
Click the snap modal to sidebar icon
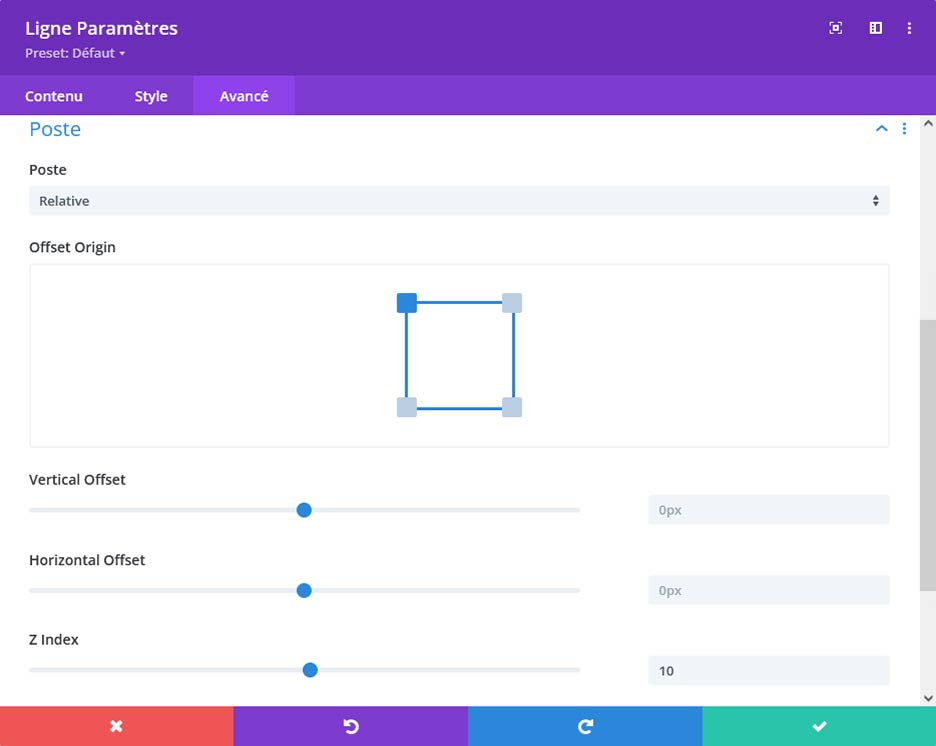[x=876, y=28]
